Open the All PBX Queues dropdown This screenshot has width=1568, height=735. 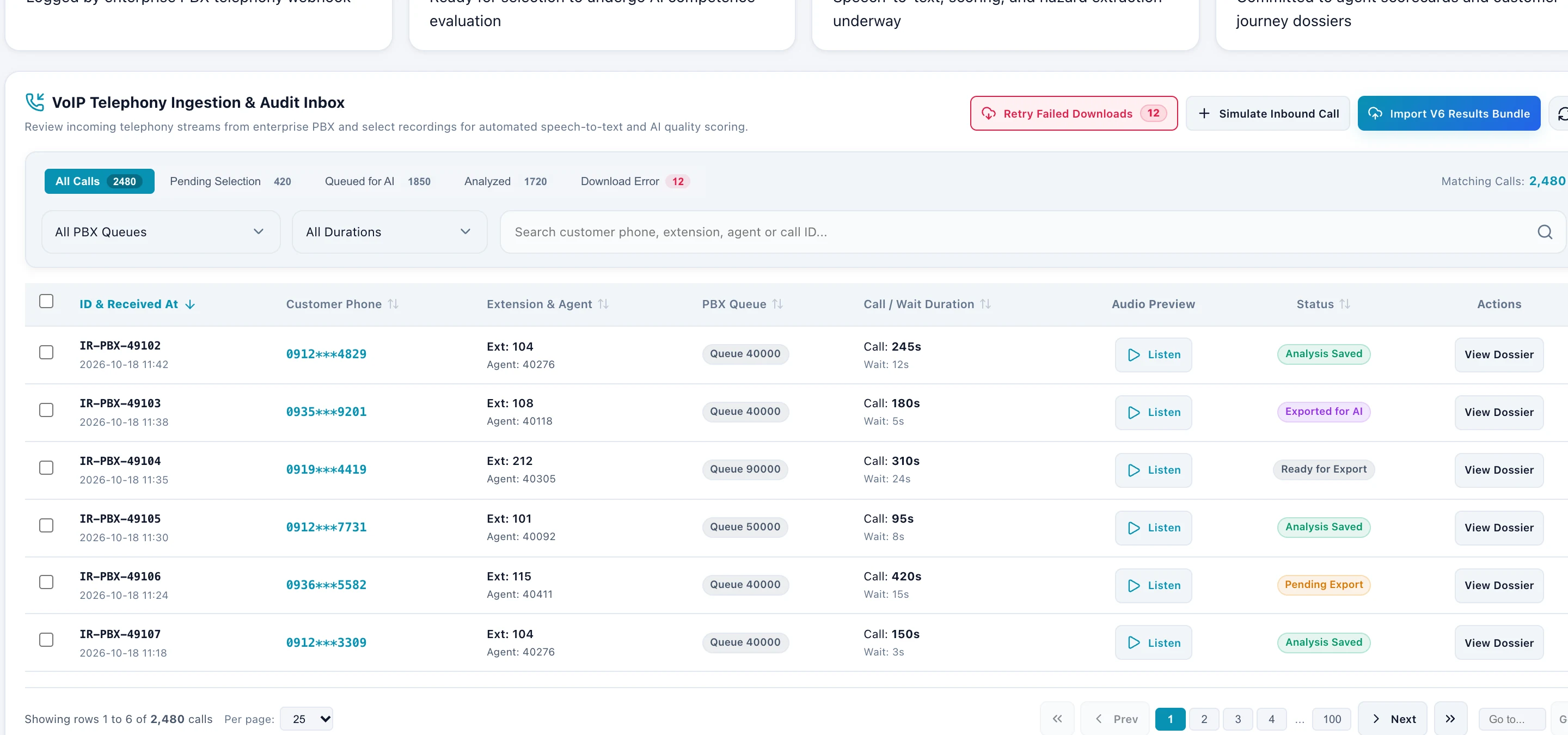[161, 232]
